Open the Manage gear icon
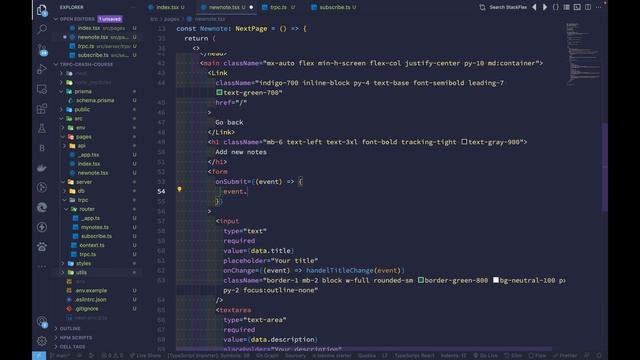The height and width of the screenshot is (360, 640). tap(42, 340)
